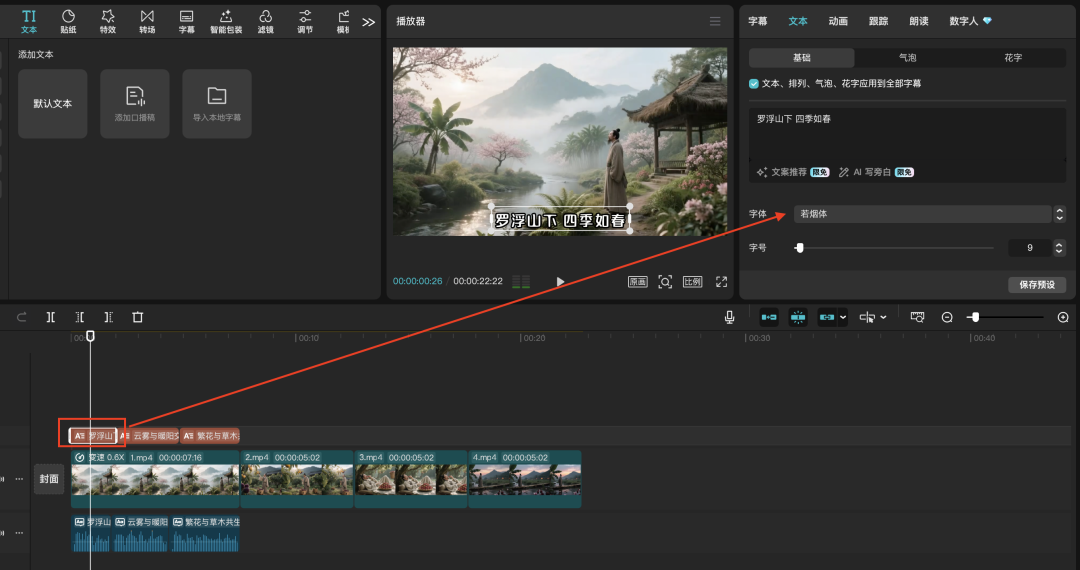The width and height of the screenshot is (1080, 570).
Task: Click the 保存预设 save preset button
Action: pyautogui.click(x=1037, y=284)
